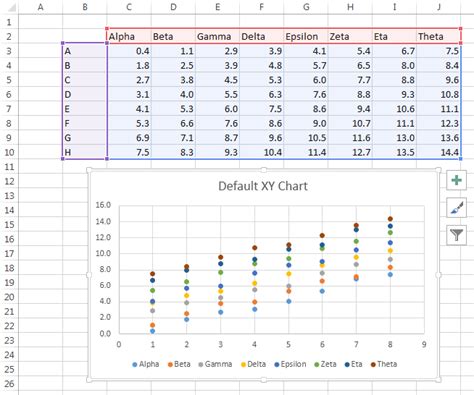Screen dimensions: 474x395
Task: Select the header cell labeled Eta
Action: tap(394, 36)
